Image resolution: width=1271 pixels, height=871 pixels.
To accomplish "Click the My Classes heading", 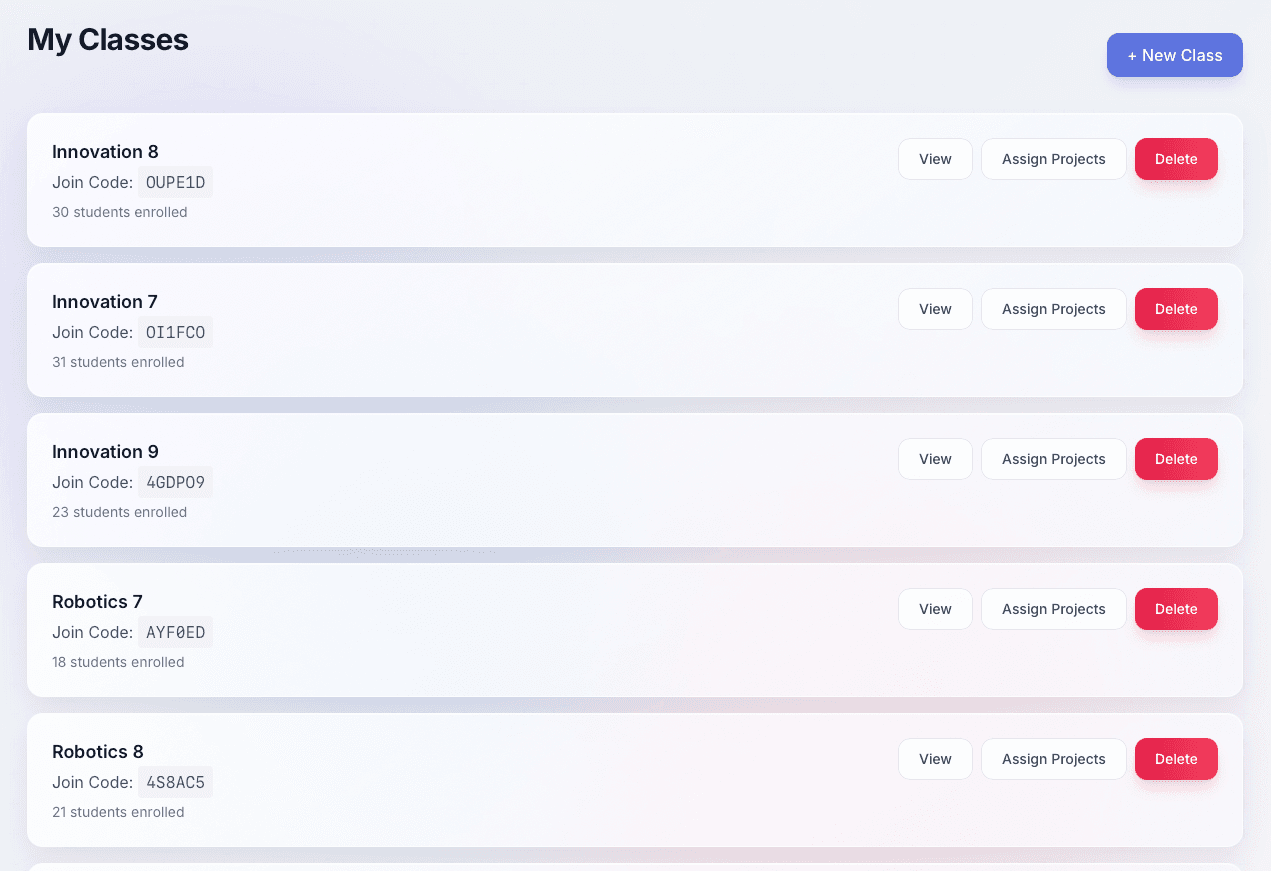I will [107, 39].
